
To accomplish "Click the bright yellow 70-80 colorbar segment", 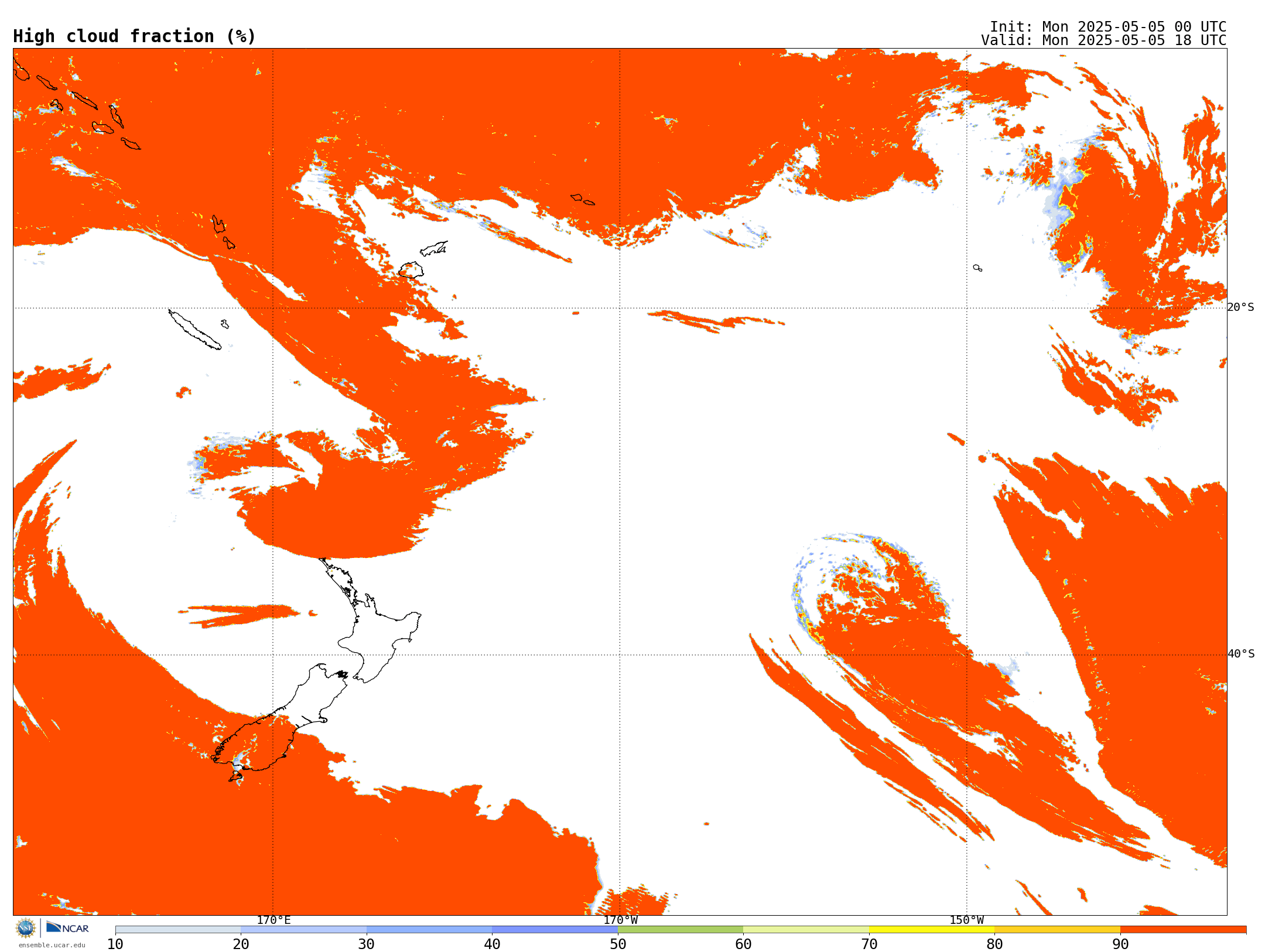I will 932,929.
